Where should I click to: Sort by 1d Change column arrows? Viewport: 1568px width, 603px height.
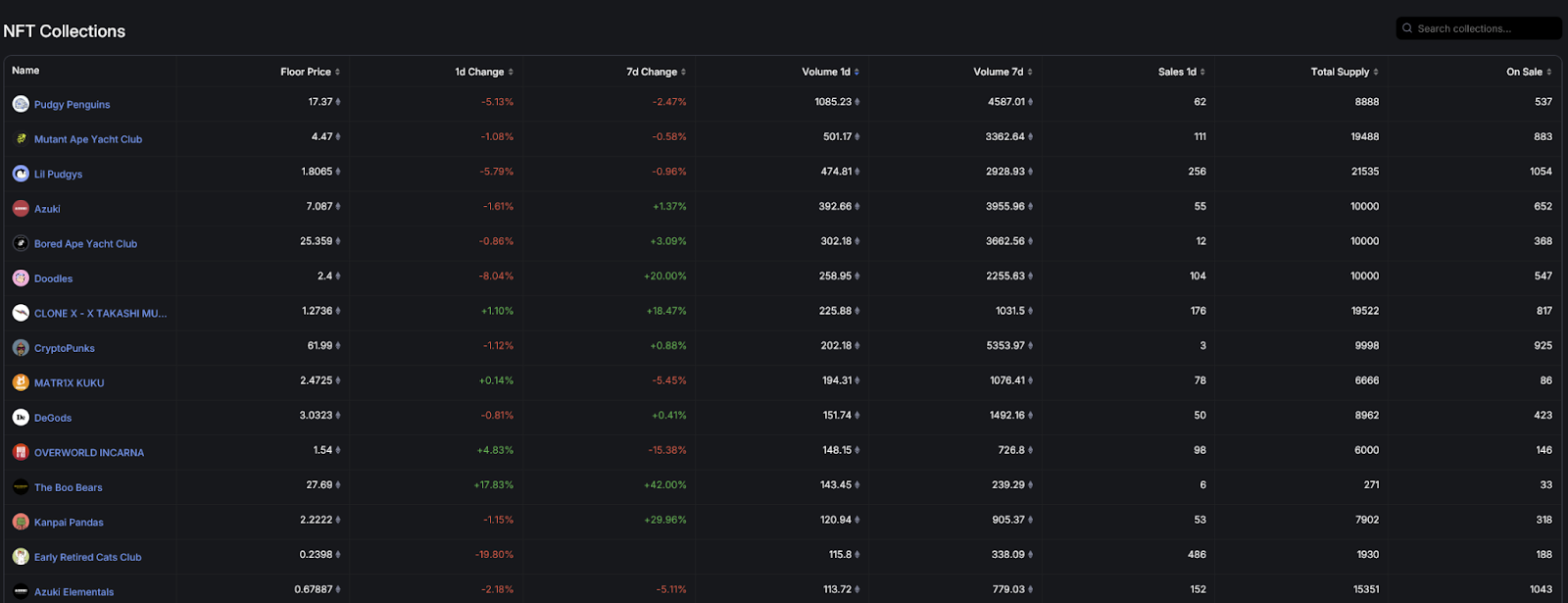click(511, 72)
